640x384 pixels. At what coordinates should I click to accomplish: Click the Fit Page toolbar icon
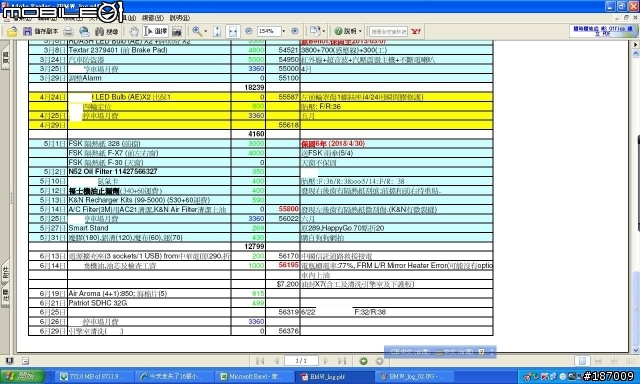click(x=217, y=31)
